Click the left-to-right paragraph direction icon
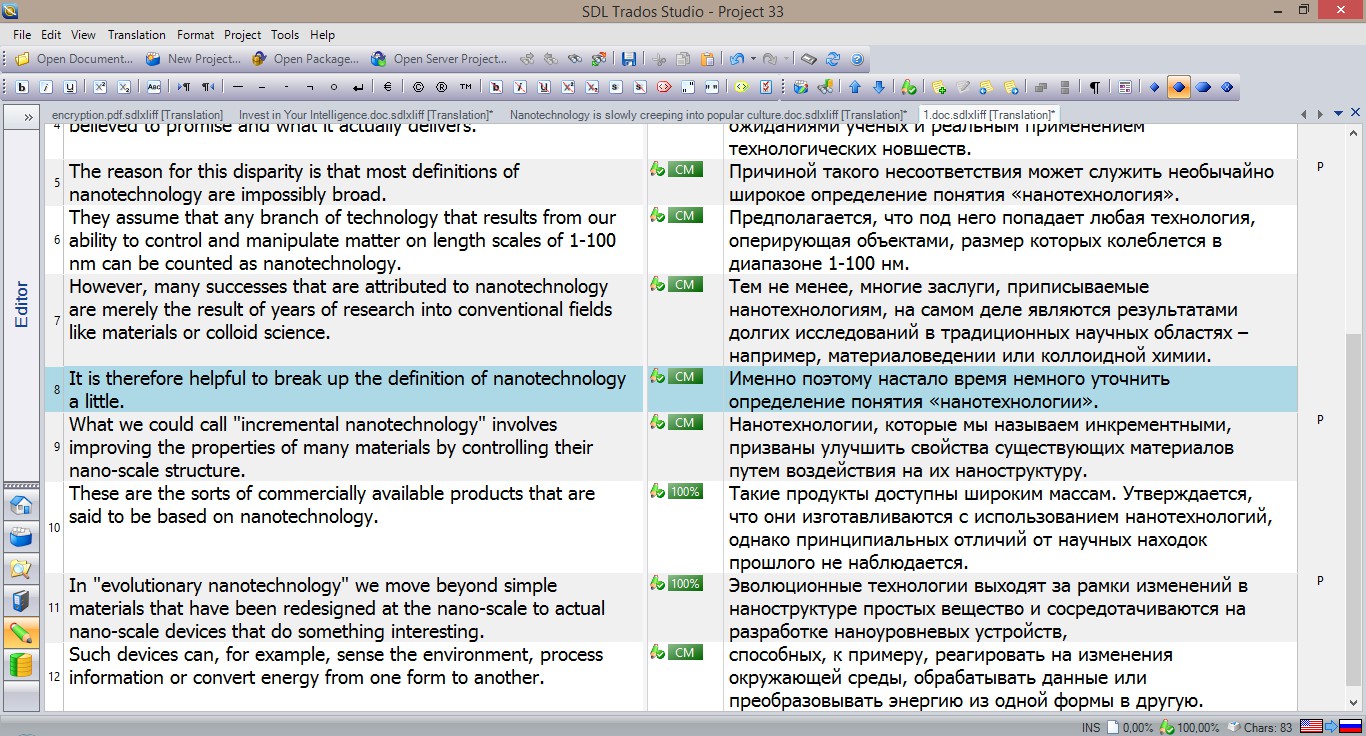The width and height of the screenshot is (1366, 736). 184,87
